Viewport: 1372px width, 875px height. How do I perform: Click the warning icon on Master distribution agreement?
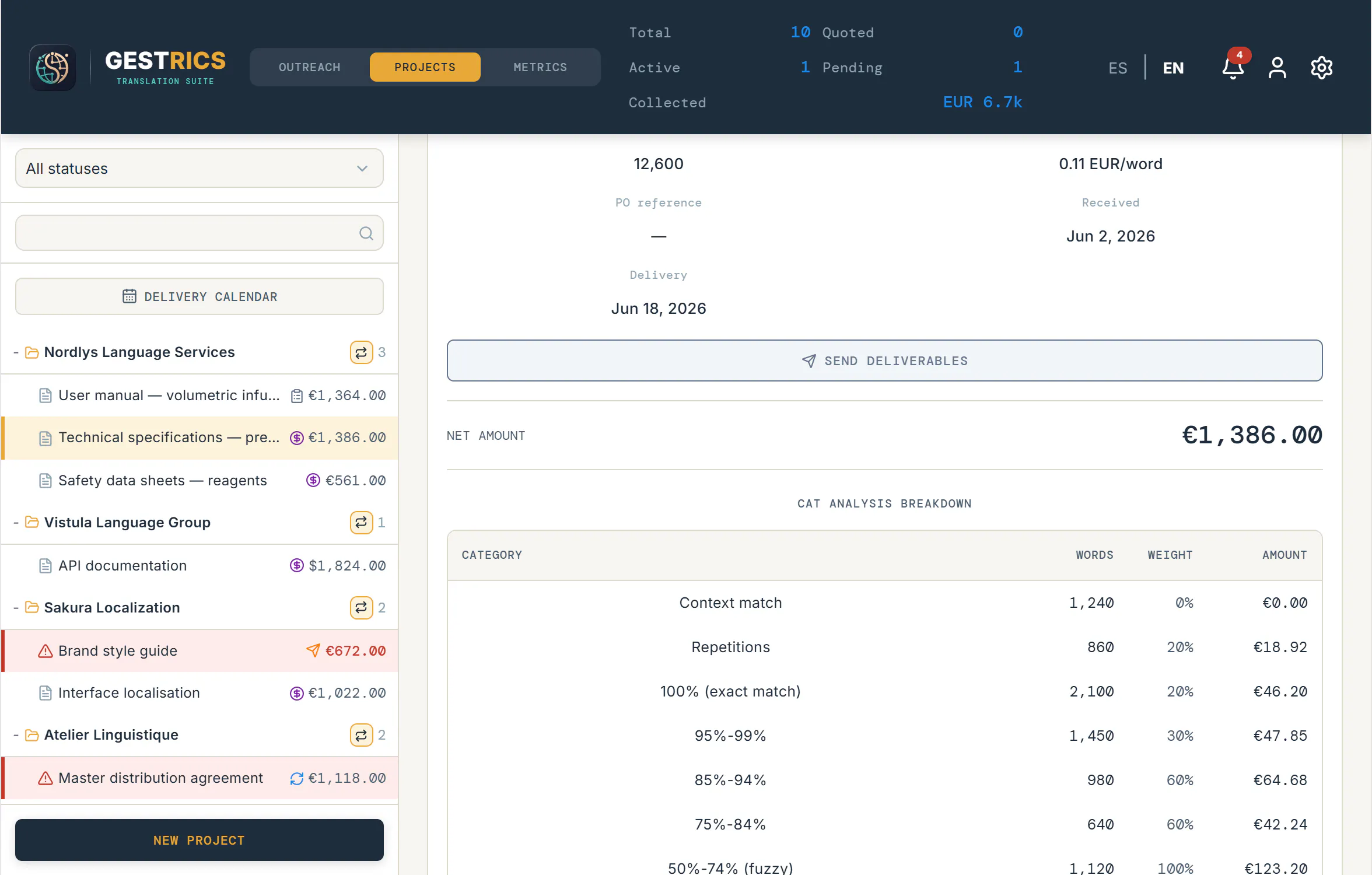45,778
